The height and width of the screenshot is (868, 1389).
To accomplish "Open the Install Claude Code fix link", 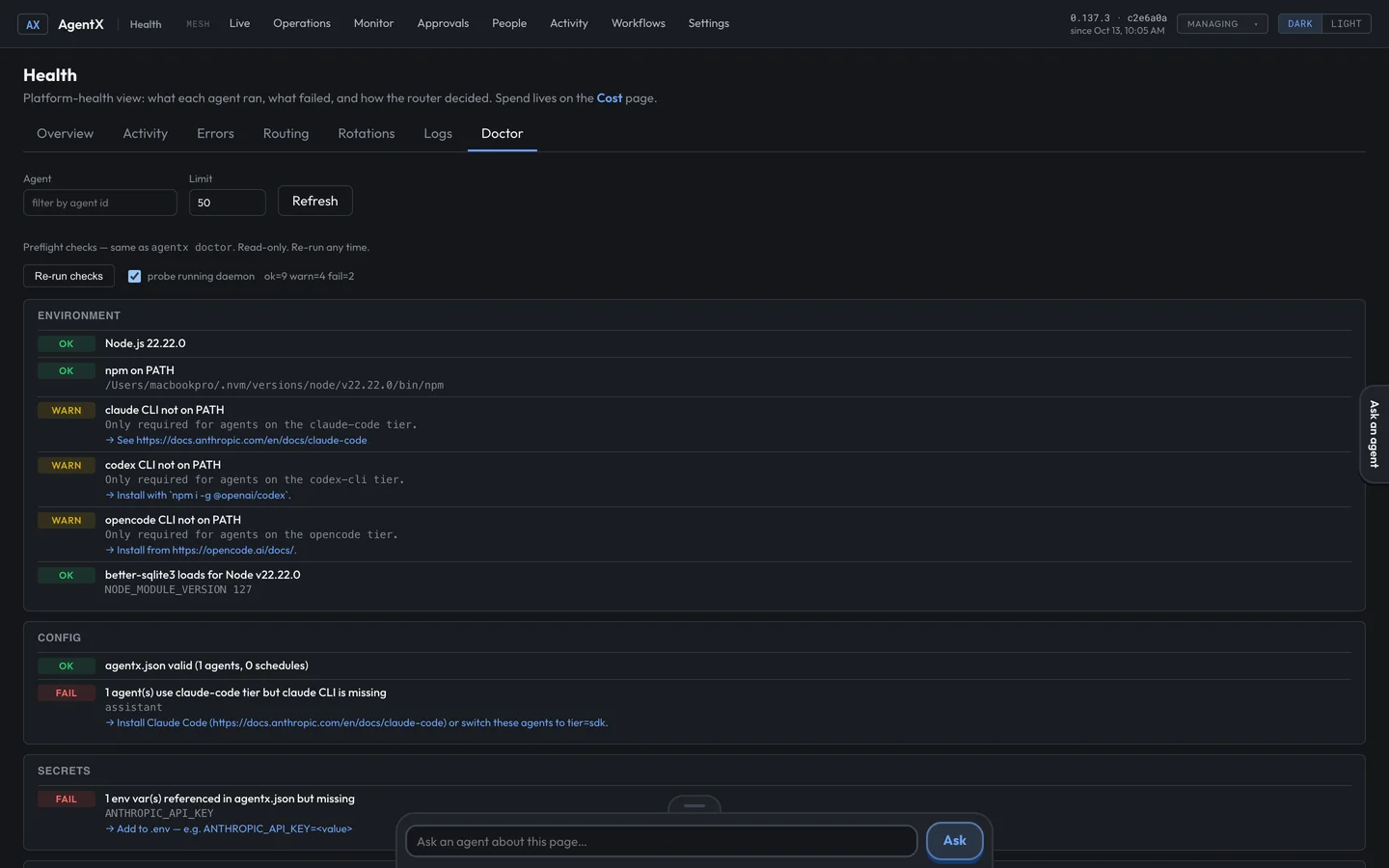I will point(356,723).
